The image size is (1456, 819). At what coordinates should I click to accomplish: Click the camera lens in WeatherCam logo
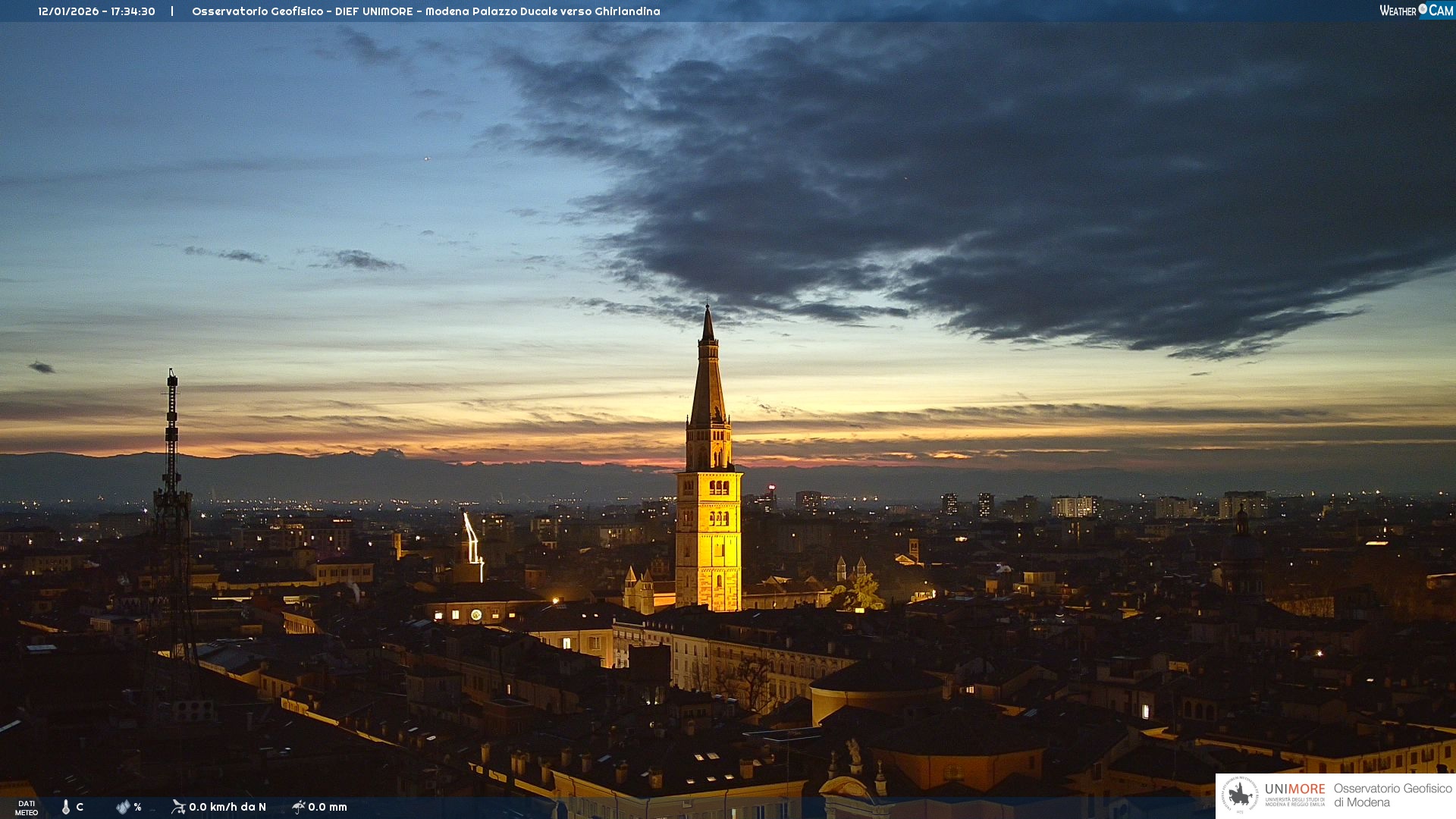[x=1423, y=9]
